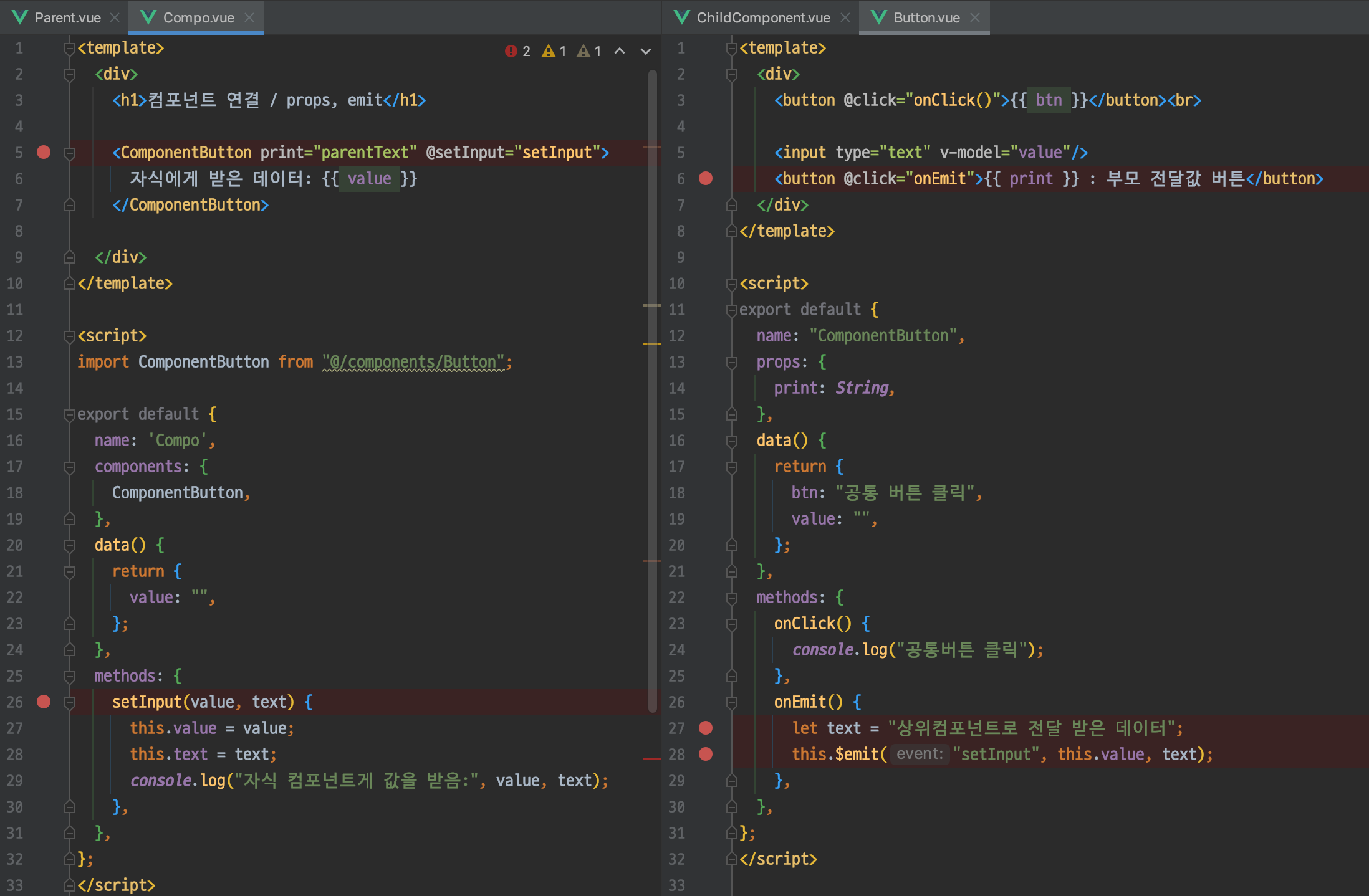
Task: Click the yellow warning count indicator
Action: [x=554, y=51]
